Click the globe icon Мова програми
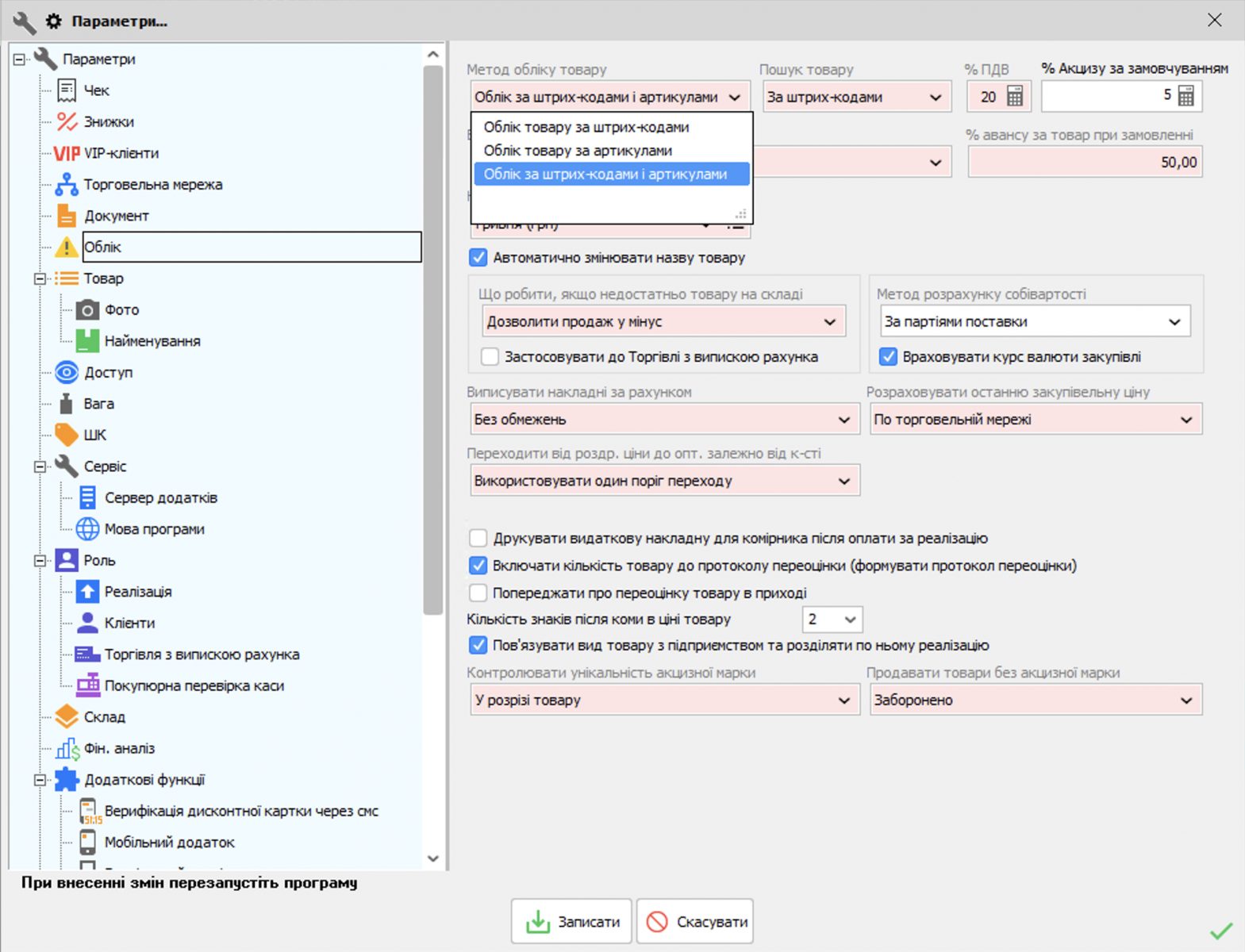 [x=87, y=529]
